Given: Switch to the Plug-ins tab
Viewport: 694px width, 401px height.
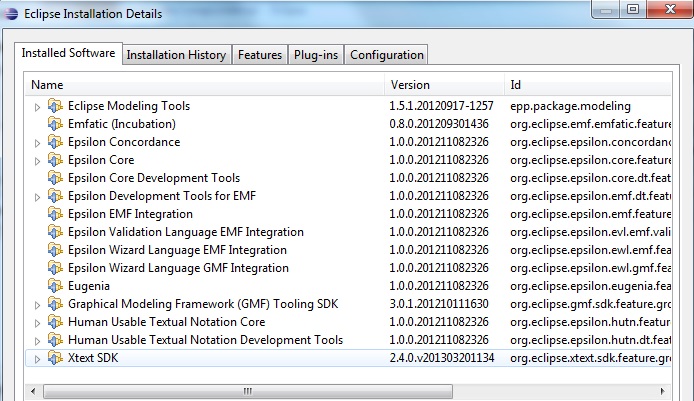Looking at the screenshot, I should [x=316, y=55].
